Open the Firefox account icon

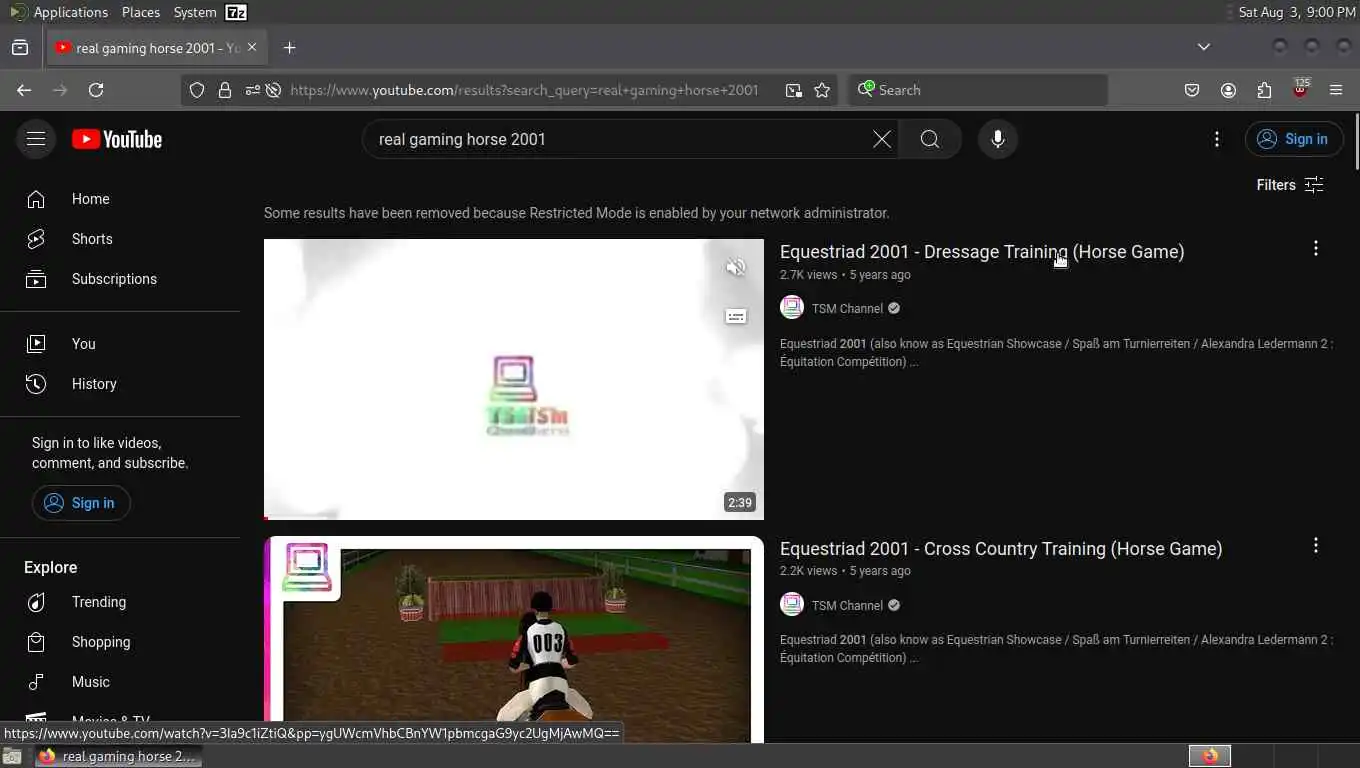coord(1228,90)
